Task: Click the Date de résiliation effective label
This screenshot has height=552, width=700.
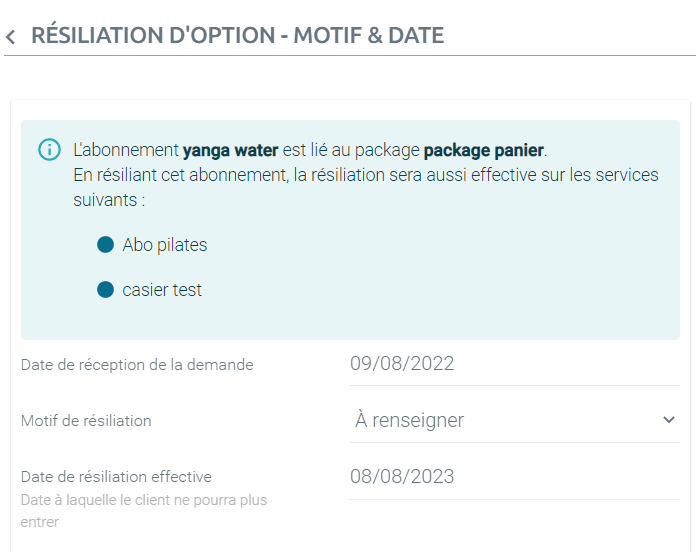Action: click(116, 477)
